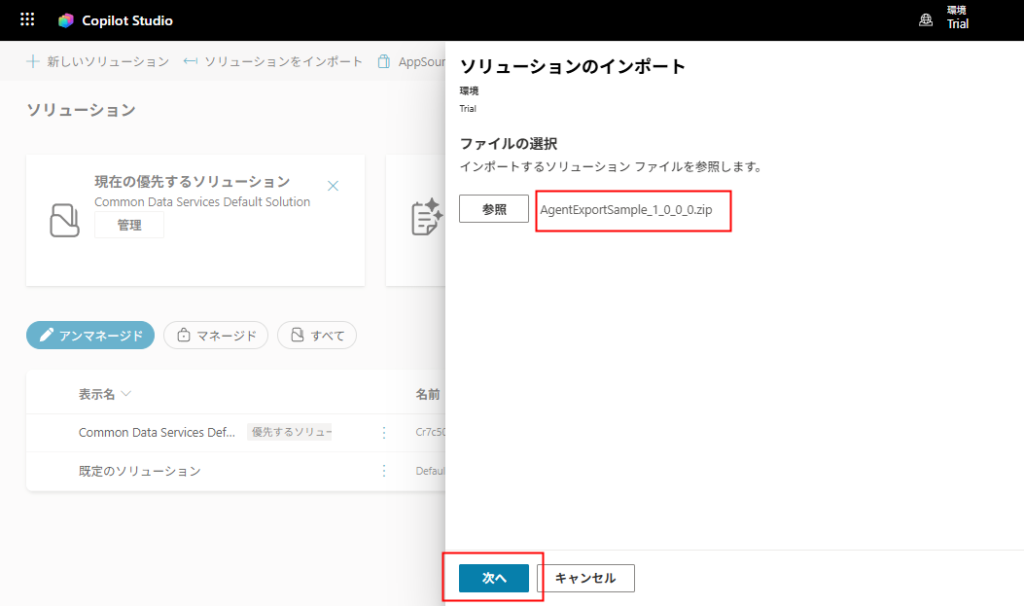1024x606 pixels.
Task: Click the 新しいソリューション command
Action: (x=98, y=61)
